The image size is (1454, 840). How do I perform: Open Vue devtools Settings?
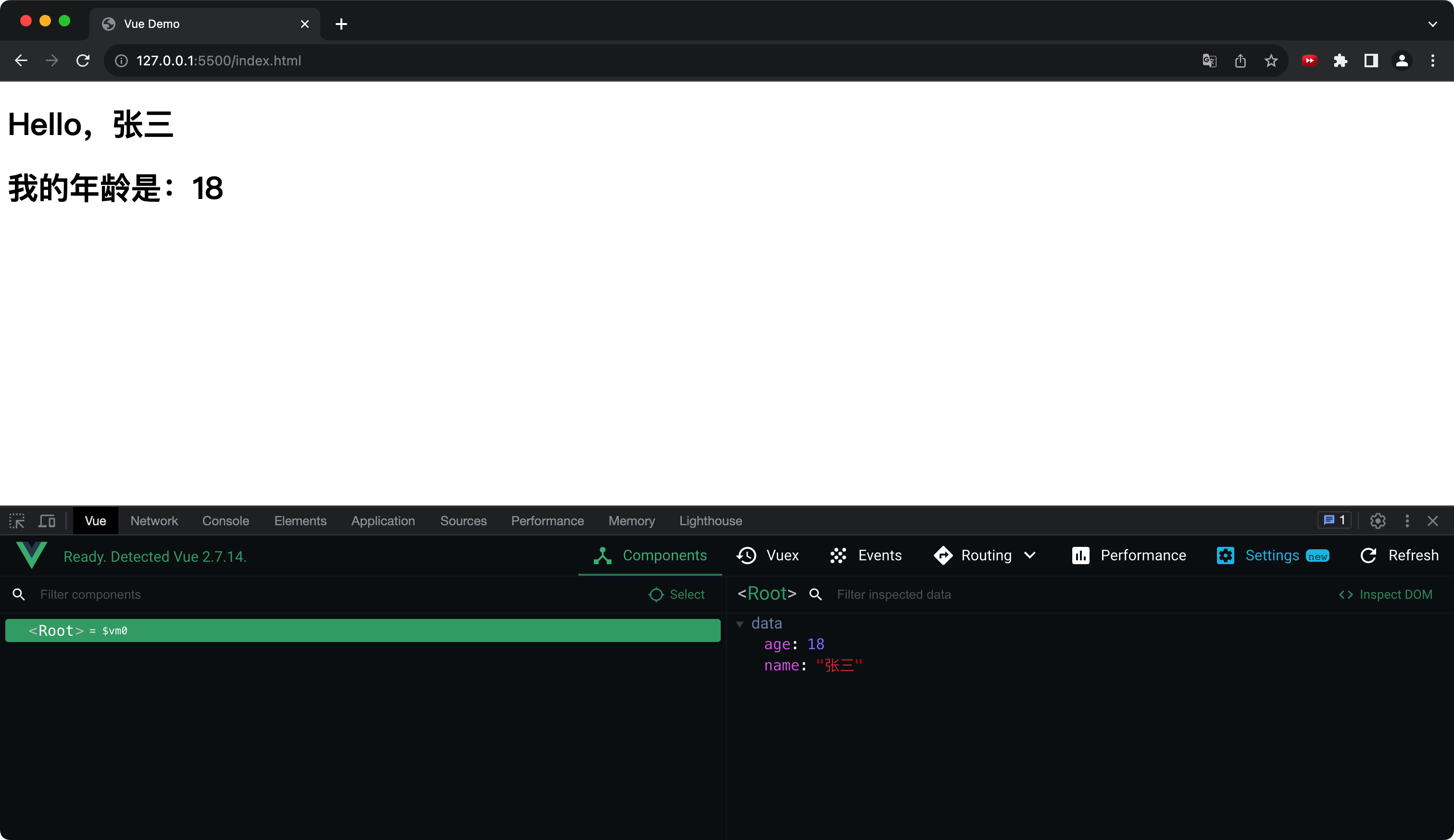point(1272,555)
